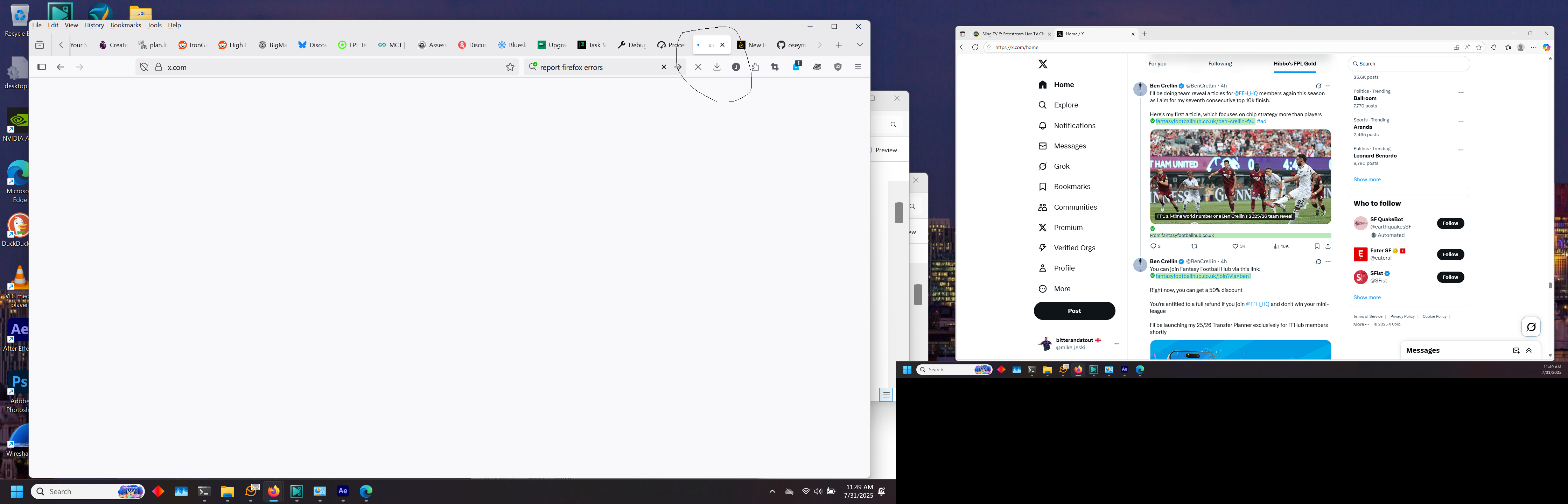This screenshot has width=1568, height=504.
Task: Click the Grok icon in X sidebar
Action: [x=1043, y=166]
